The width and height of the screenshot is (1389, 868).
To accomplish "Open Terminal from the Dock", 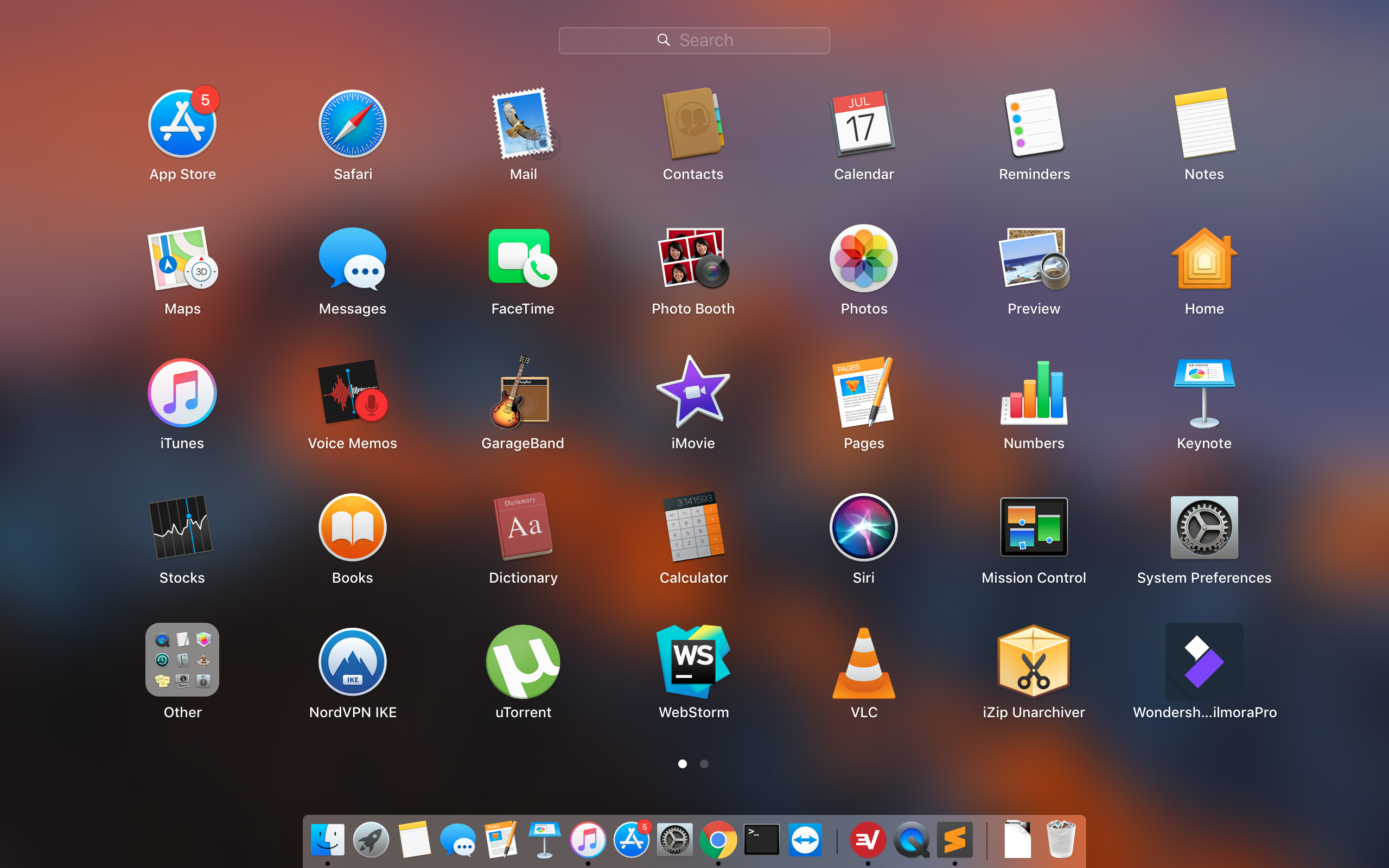I will point(762,839).
